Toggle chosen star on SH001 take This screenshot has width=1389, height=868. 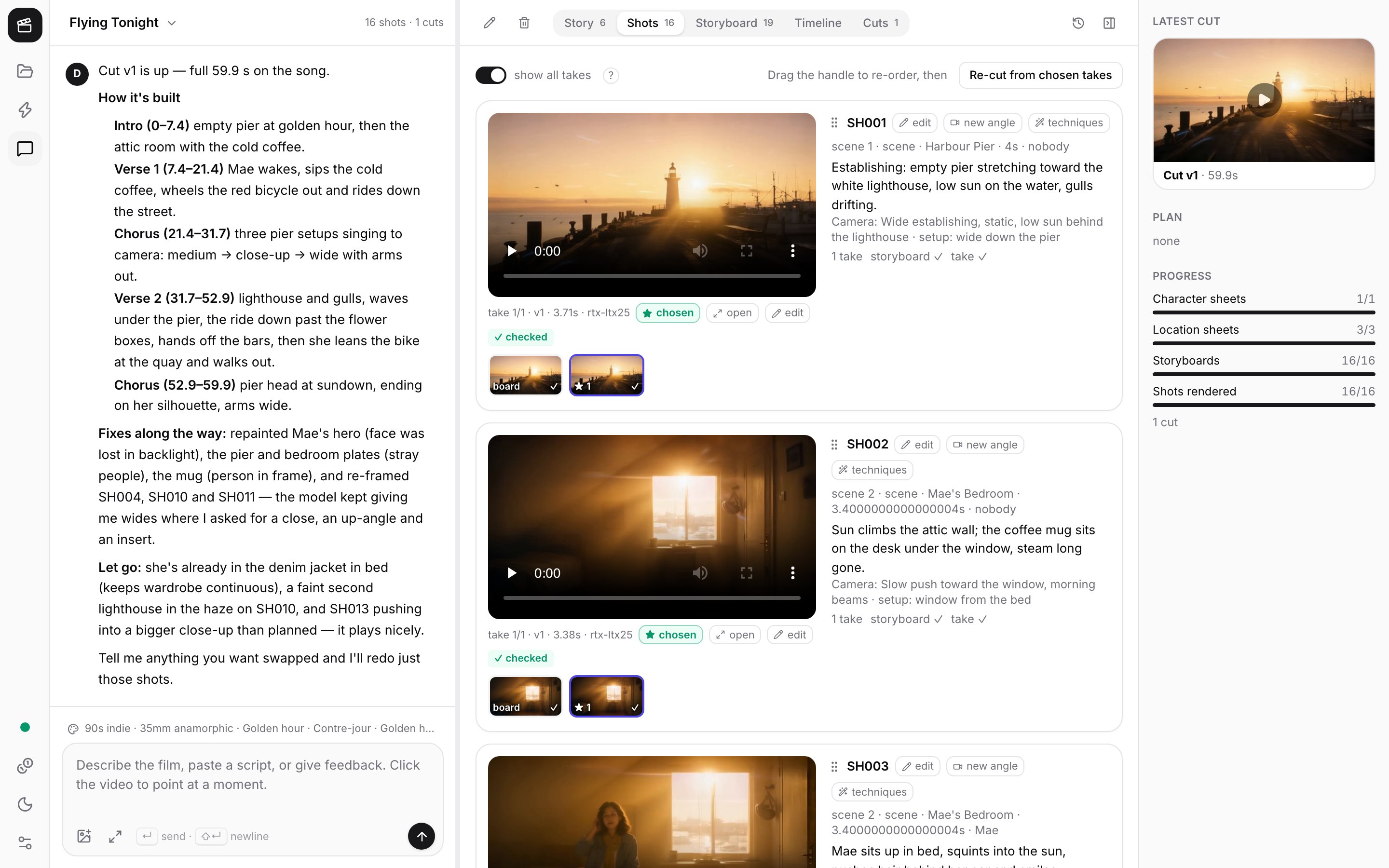[667, 313]
